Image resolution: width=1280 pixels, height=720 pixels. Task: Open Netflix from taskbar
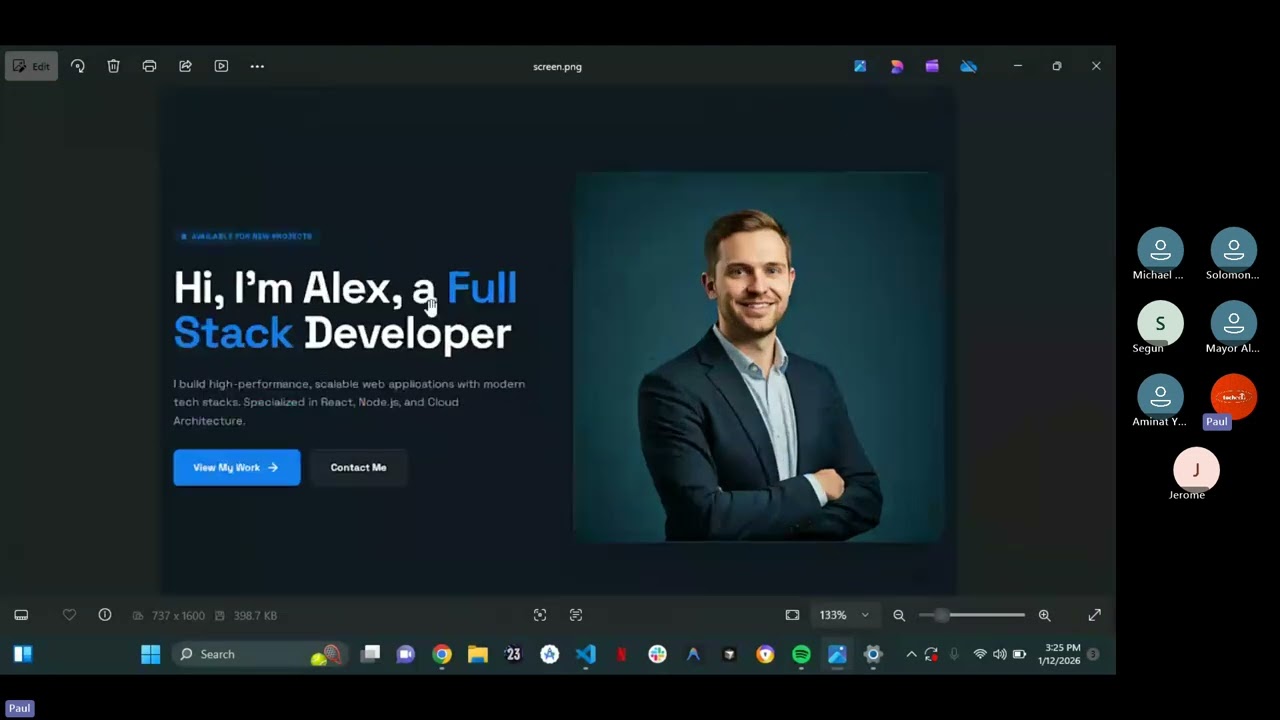coord(621,654)
